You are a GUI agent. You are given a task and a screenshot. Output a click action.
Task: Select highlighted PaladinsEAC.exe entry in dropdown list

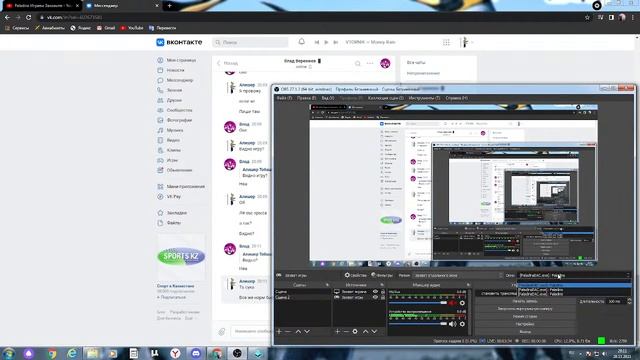pyautogui.click(x=575, y=285)
